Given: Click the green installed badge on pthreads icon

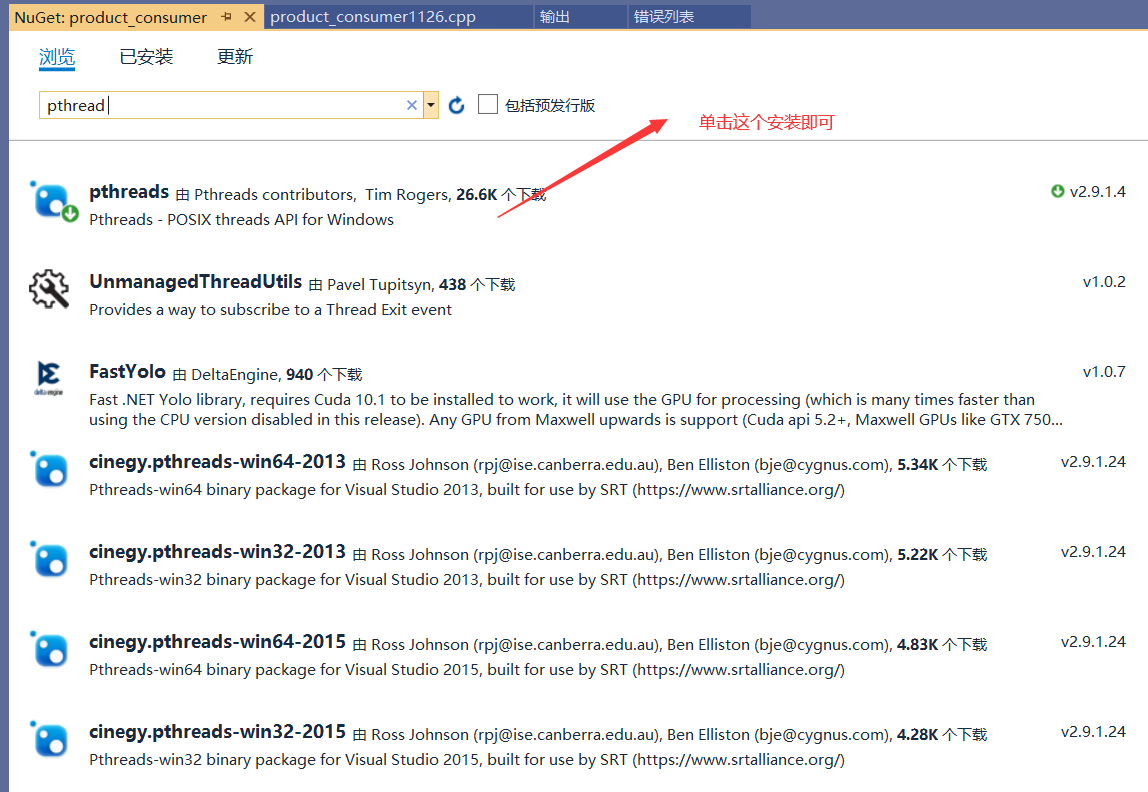Looking at the screenshot, I should click(68, 212).
